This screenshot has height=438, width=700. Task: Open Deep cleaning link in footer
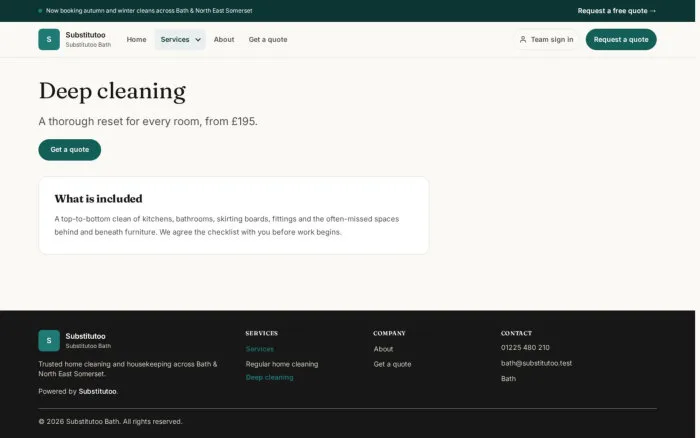(x=269, y=377)
